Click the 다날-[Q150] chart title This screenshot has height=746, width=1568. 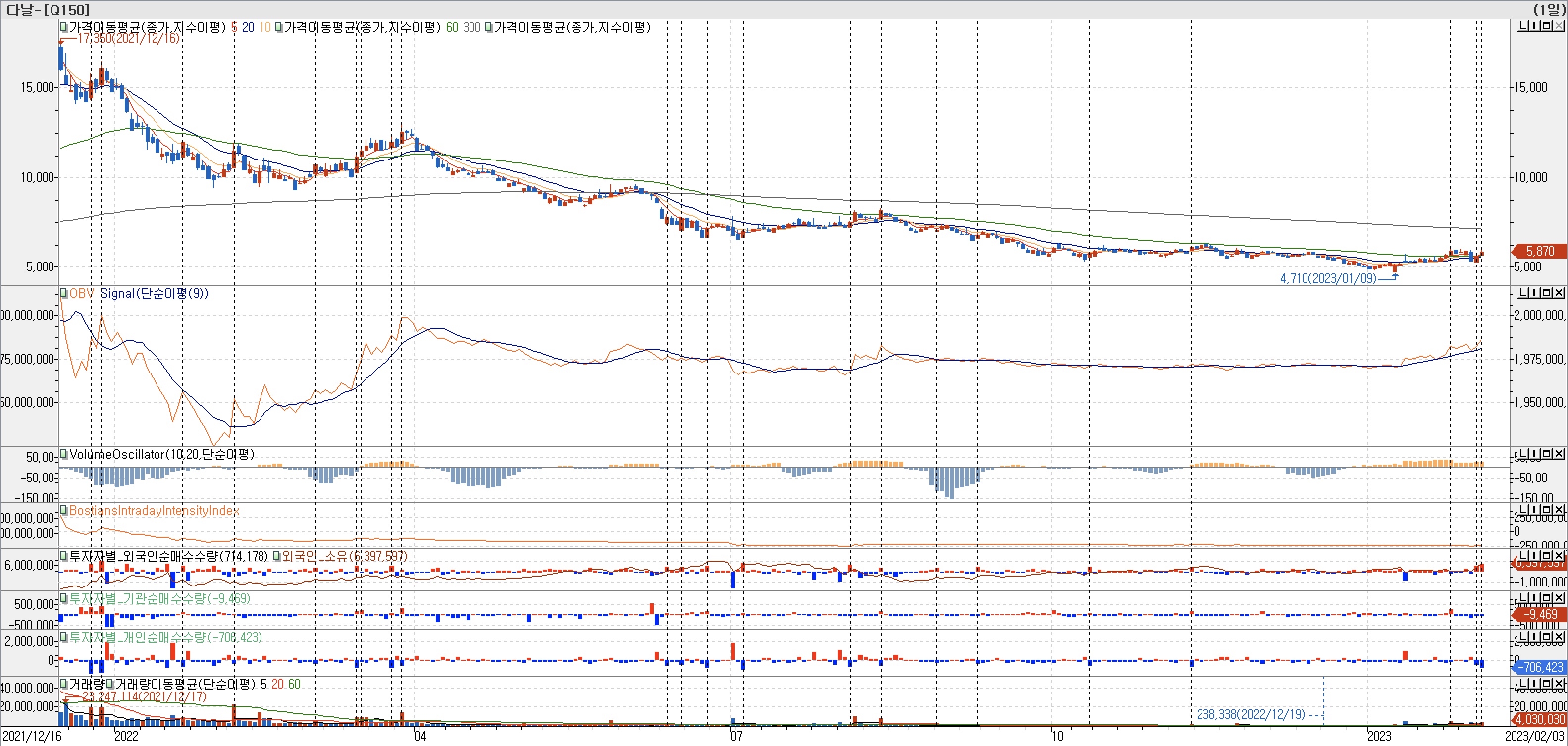pyautogui.click(x=48, y=9)
